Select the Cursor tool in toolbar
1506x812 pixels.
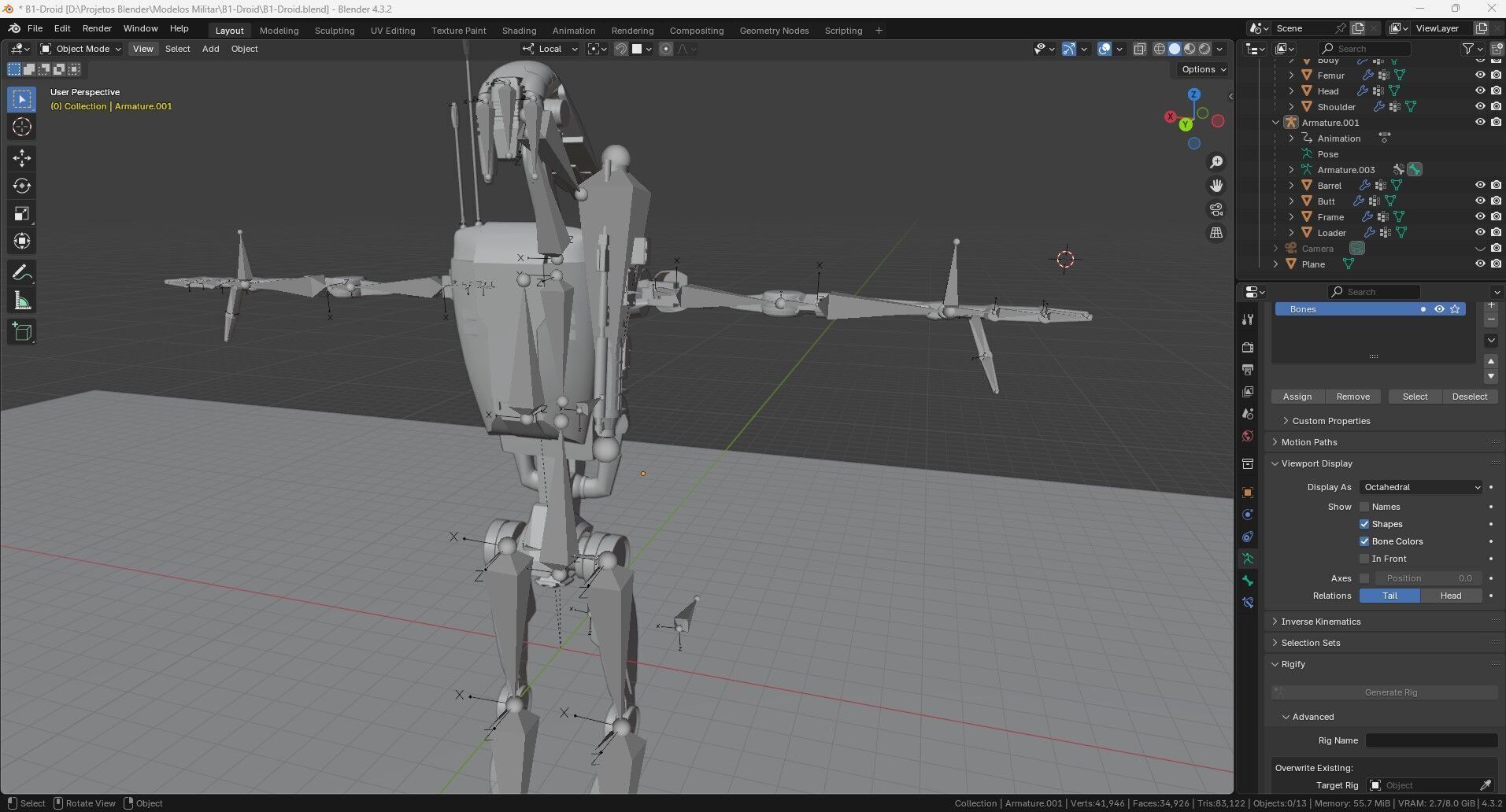click(x=22, y=127)
